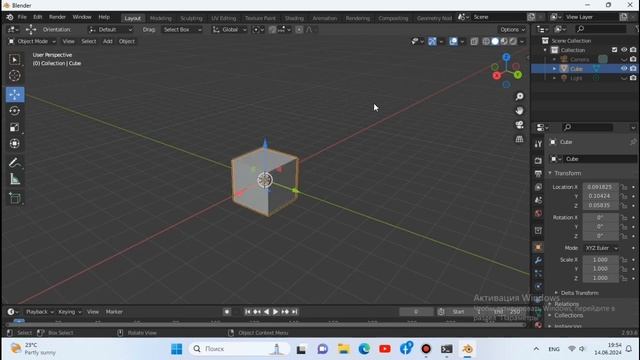Open the Object Mode dropdown
640x360 pixels.
[32, 41]
